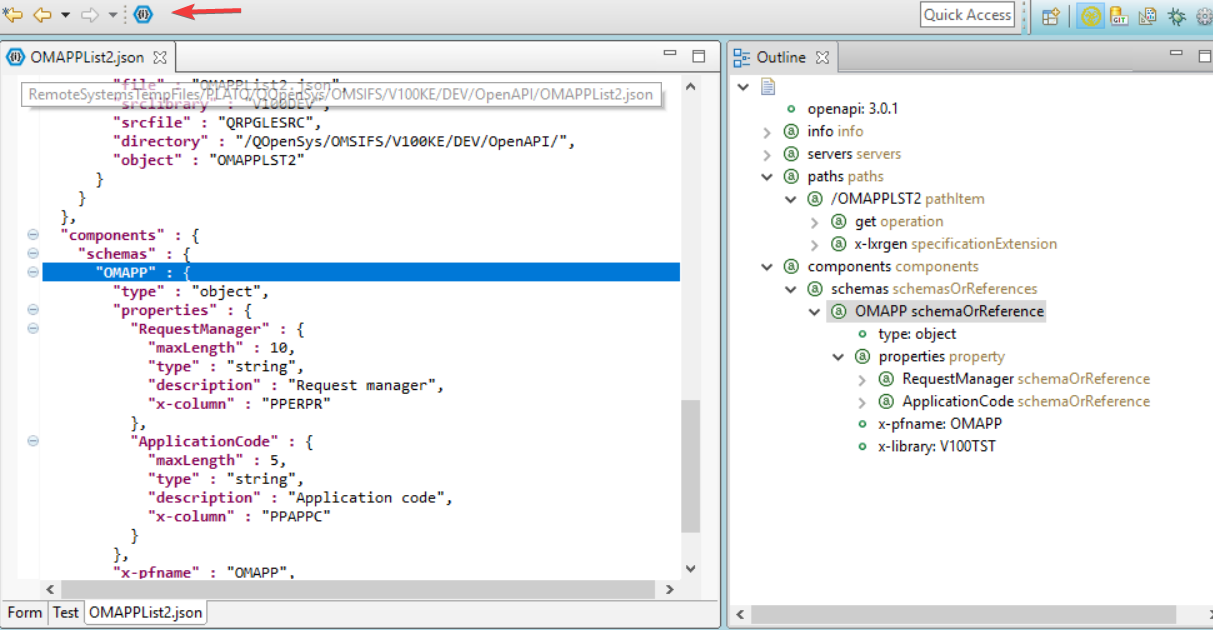Screen dimensions: 1213x630
Task: Open the perspective with ruler icon
Action: [x=1148, y=16]
